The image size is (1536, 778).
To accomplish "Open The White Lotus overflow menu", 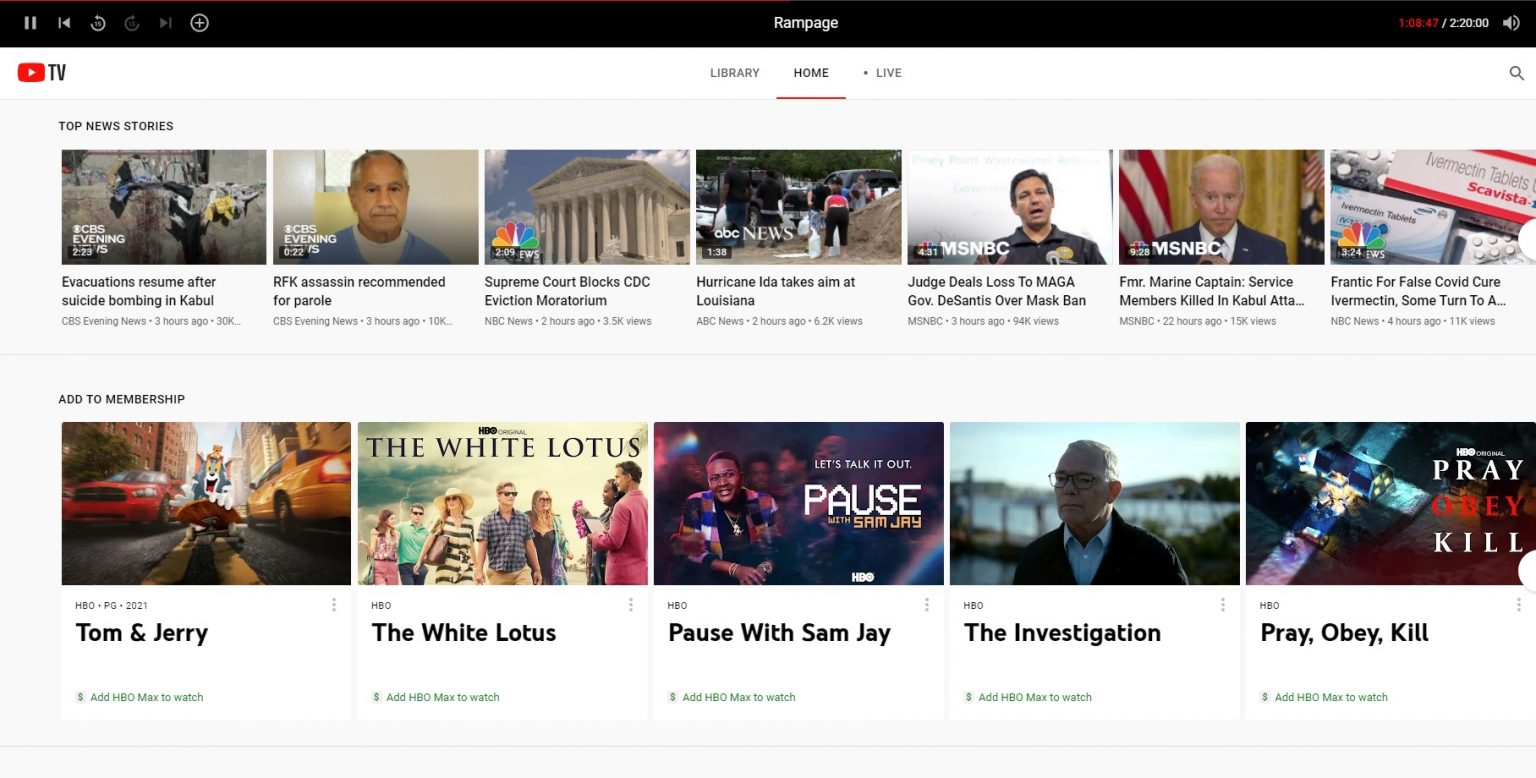I will [x=630, y=604].
